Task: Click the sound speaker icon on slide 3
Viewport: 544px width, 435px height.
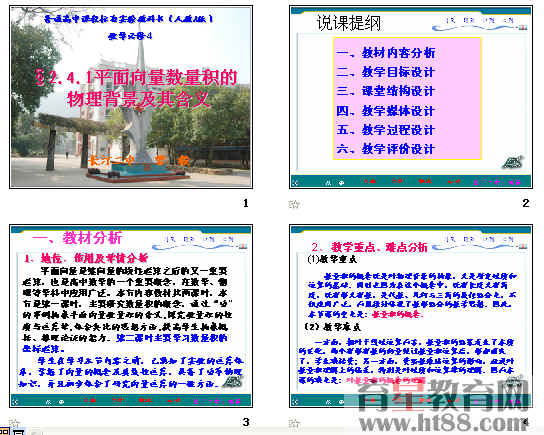Action: click(x=16, y=401)
